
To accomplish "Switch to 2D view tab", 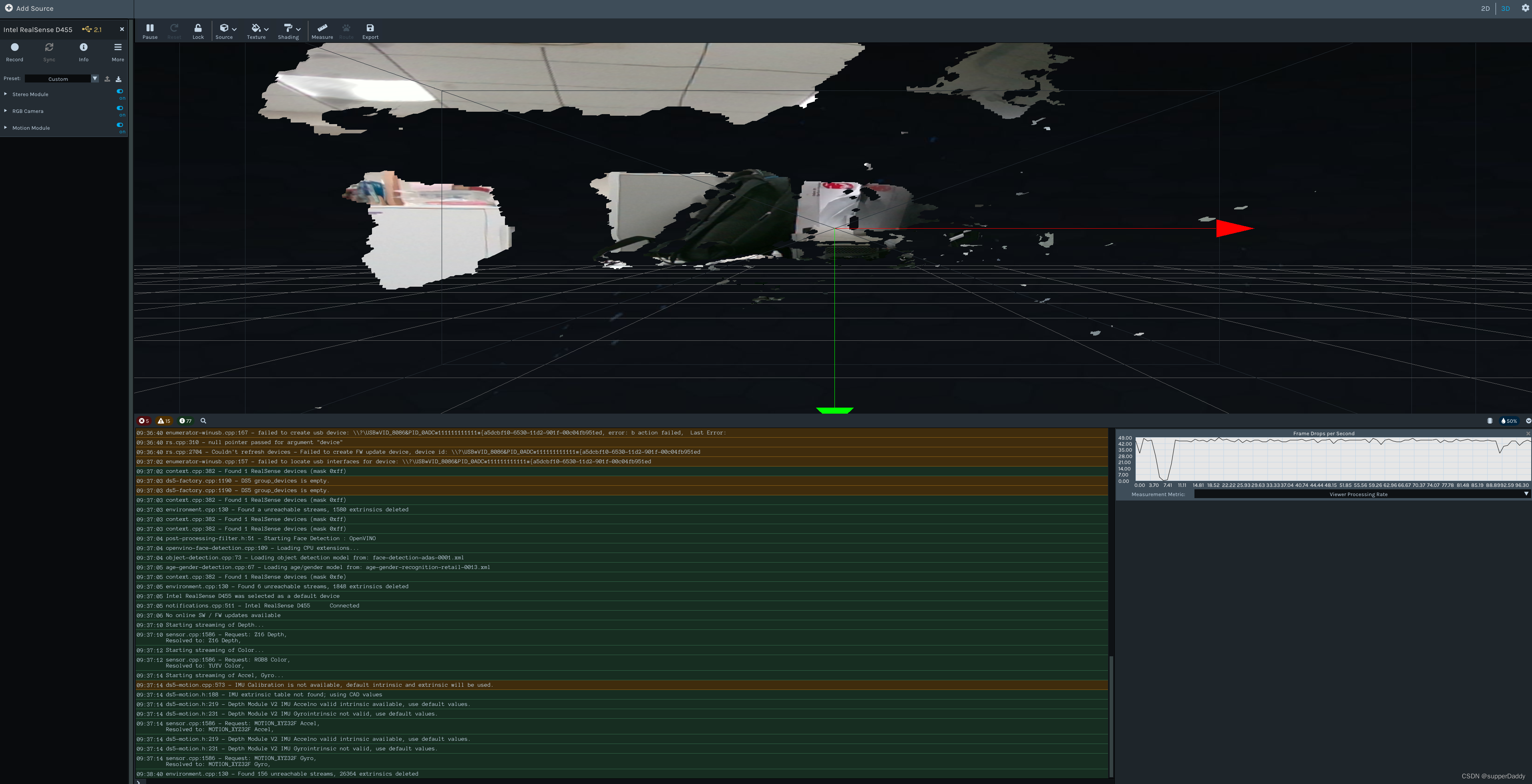I will coord(1485,8).
